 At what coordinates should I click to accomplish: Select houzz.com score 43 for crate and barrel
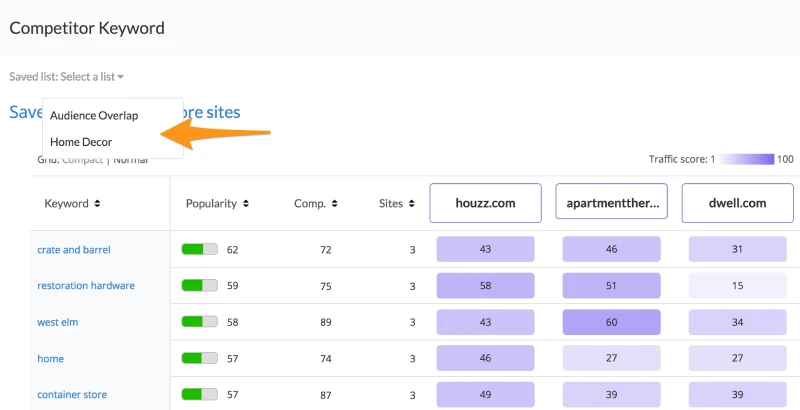pyautogui.click(x=485, y=249)
